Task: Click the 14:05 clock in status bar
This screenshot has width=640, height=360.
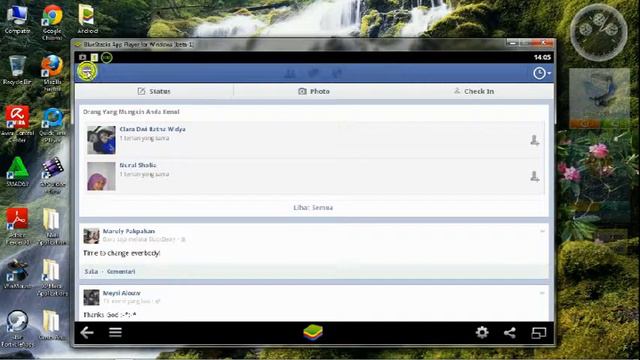Action: tap(542, 58)
